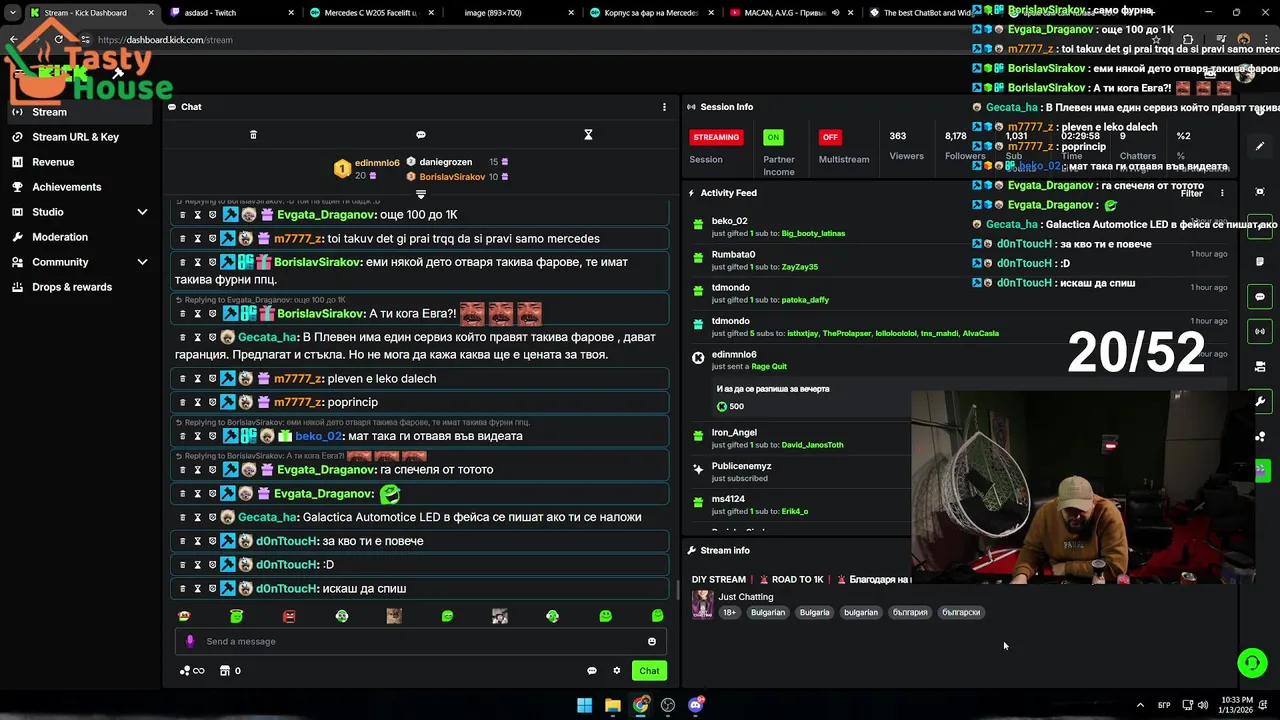Switch БГР keyboard language in tray

[1164, 705]
